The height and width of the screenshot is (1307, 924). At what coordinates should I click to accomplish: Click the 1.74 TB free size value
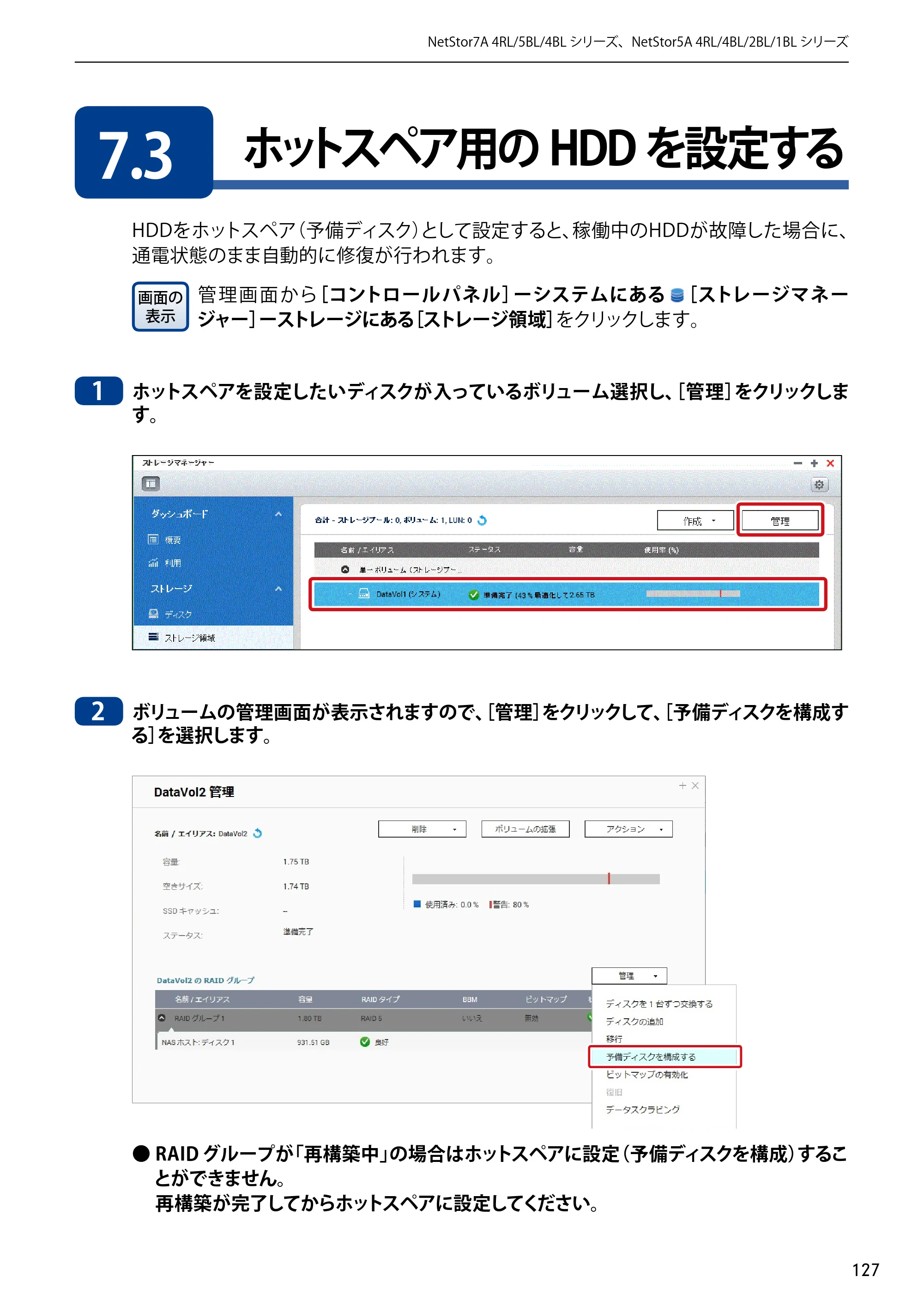coord(296,886)
